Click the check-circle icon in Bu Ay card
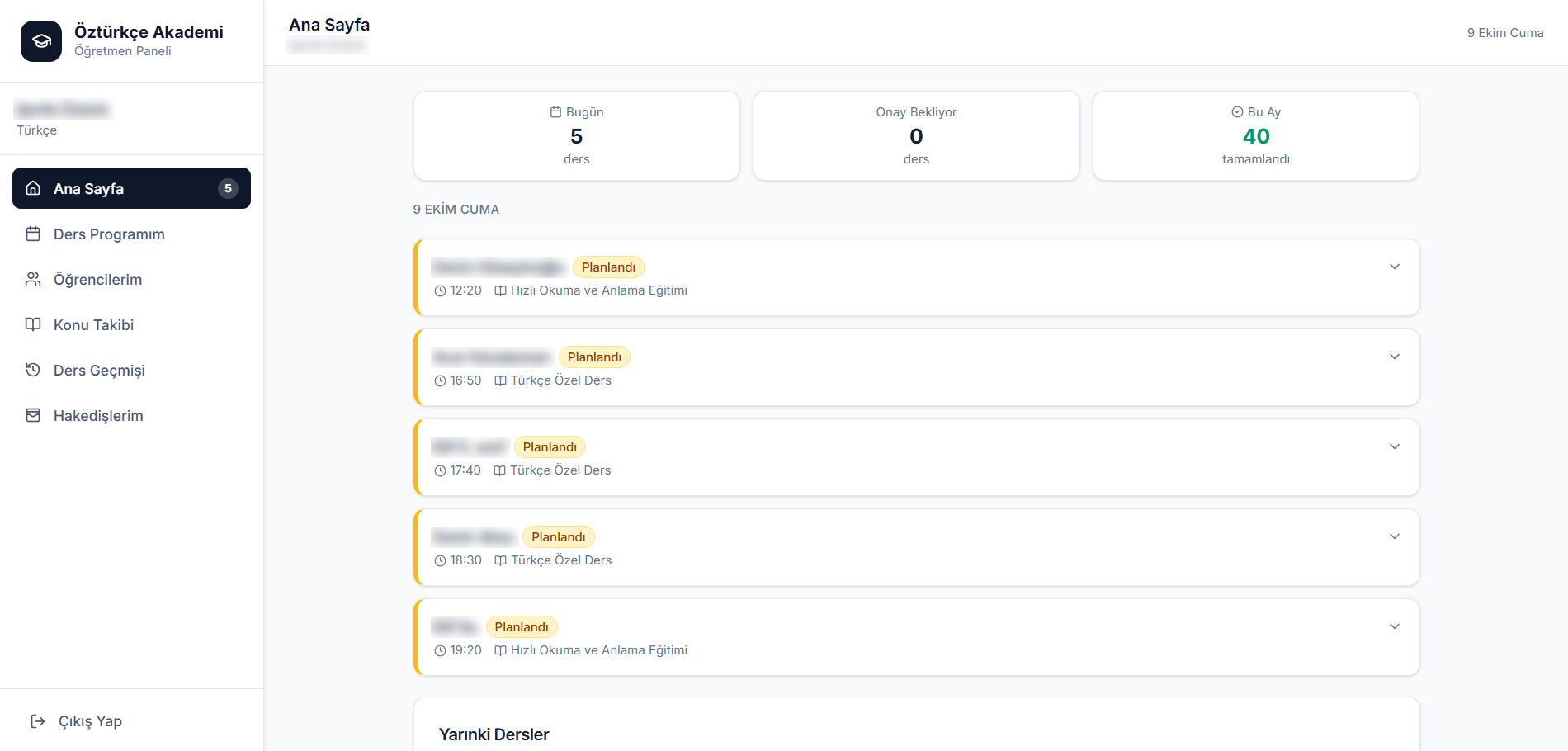Screen dimensions: 1568x751 tap(1237, 112)
